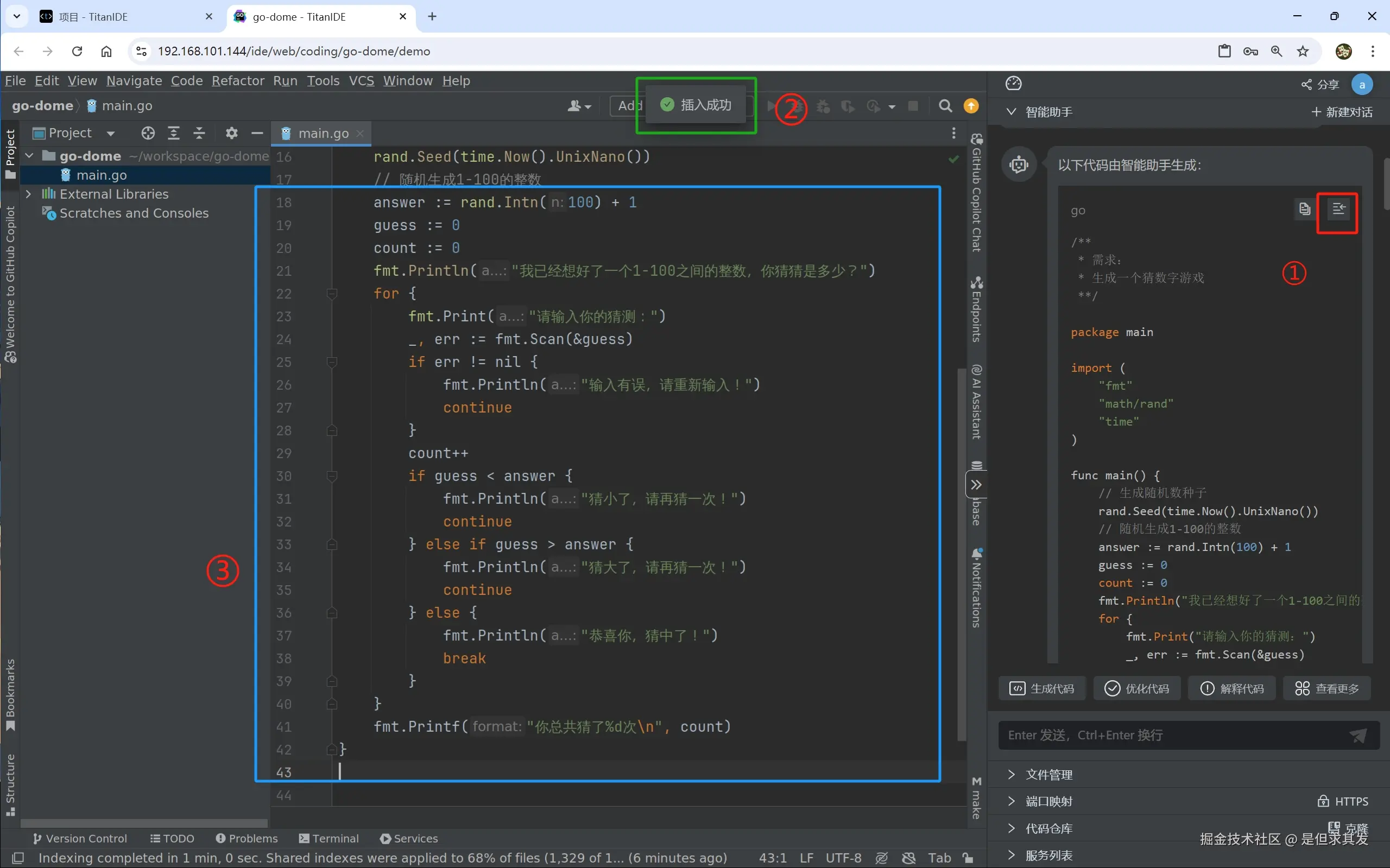Toggle read-only lock icon in status bar
1390x868 pixels.
(x=968, y=858)
